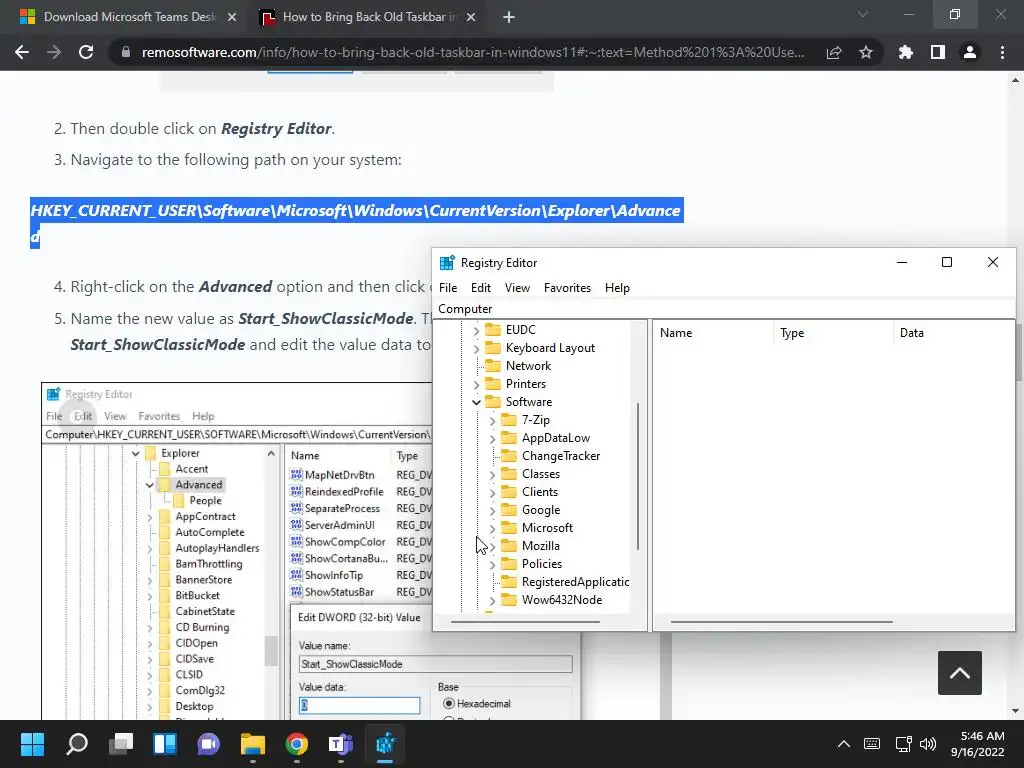1024x768 pixels.
Task: Toggle the browser side panel icon
Action: 938,52
